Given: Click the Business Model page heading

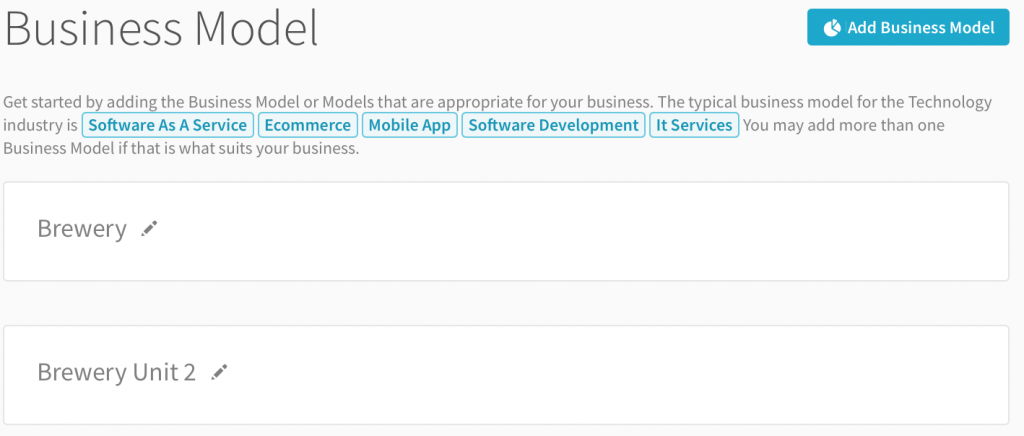Looking at the screenshot, I should point(161,29).
